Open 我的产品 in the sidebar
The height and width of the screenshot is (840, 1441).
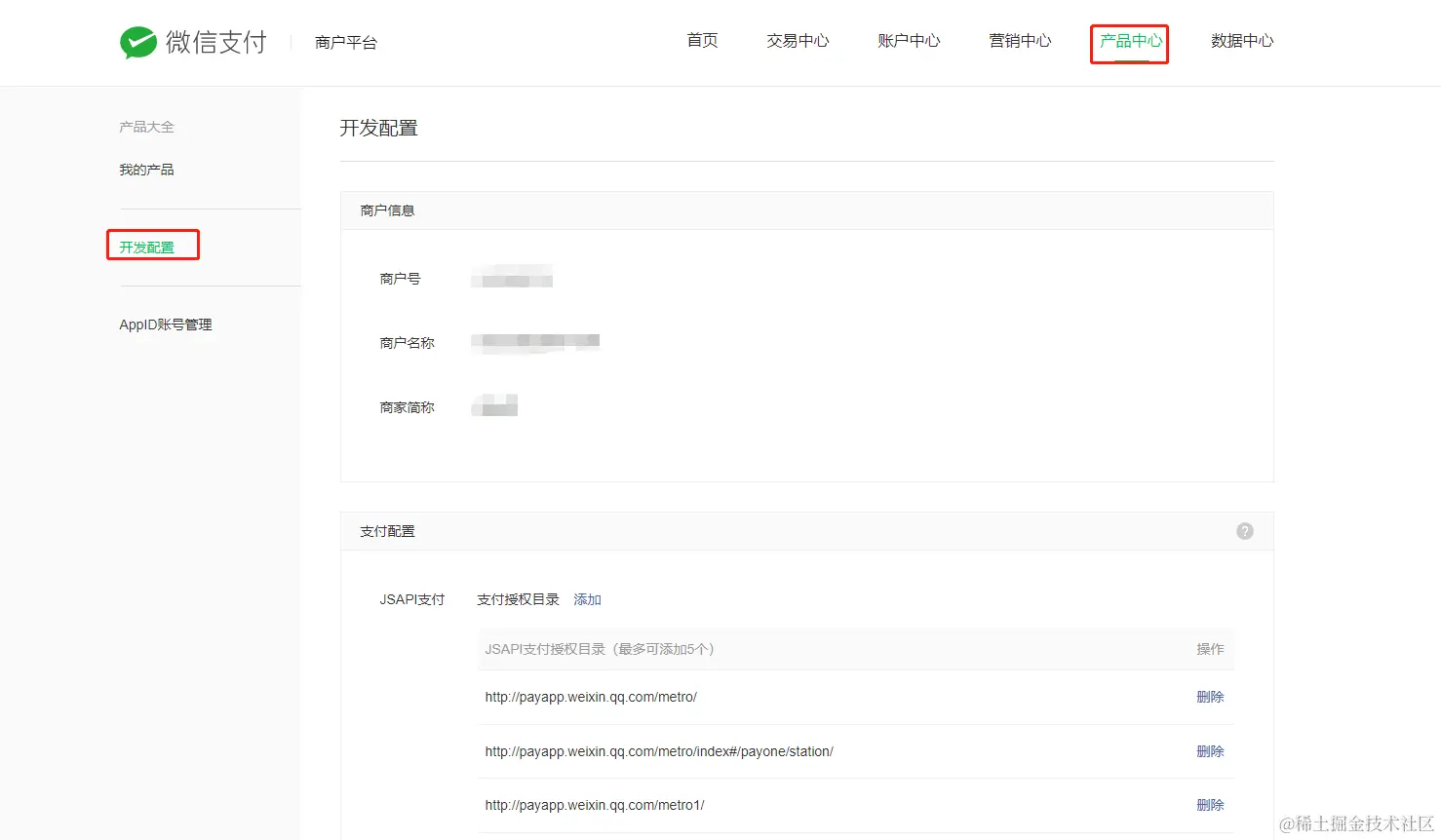click(x=146, y=170)
